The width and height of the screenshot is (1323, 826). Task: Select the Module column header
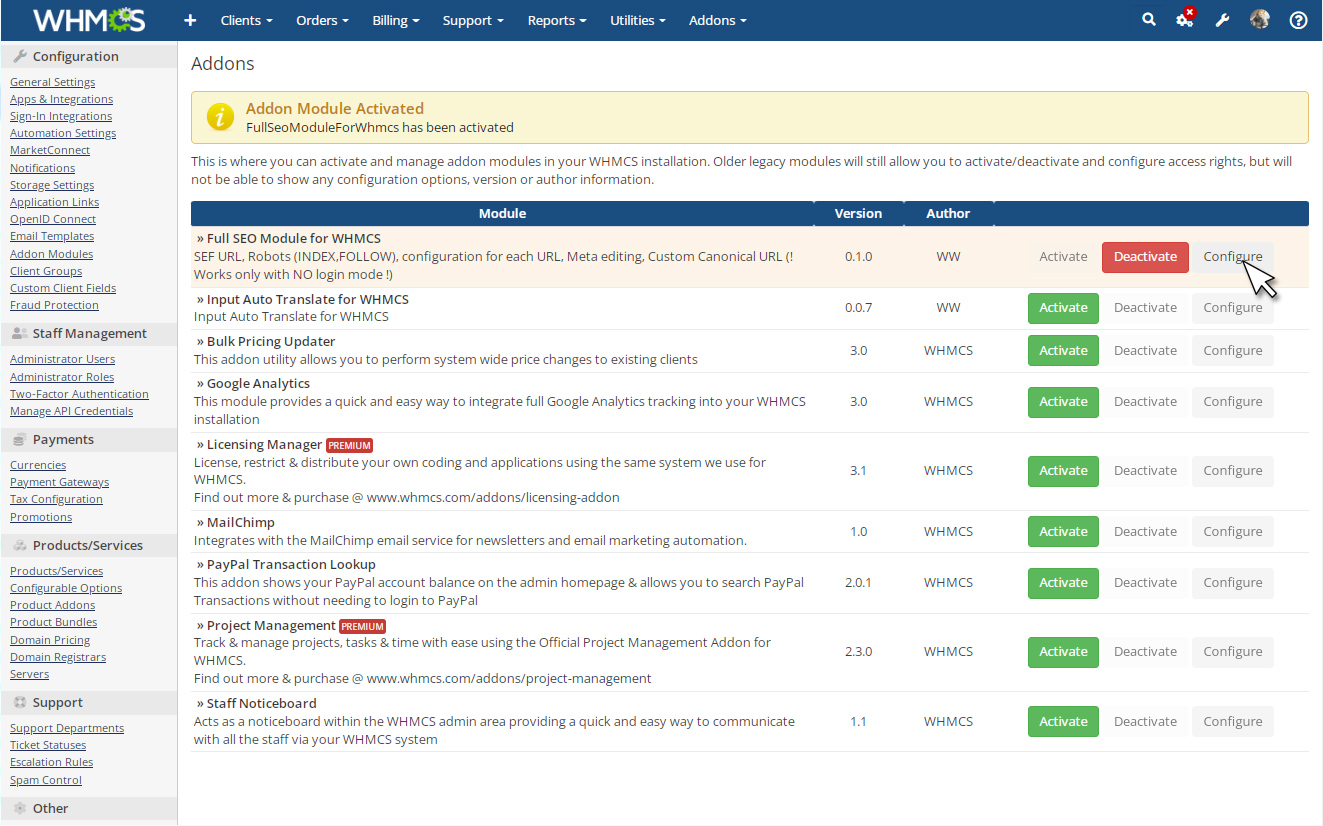point(502,213)
